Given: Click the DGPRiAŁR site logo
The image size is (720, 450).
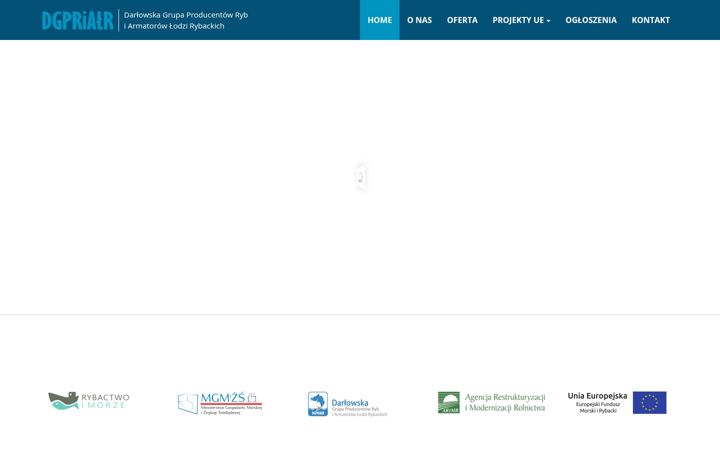Looking at the screenshot, I should [x=77, y=21].
